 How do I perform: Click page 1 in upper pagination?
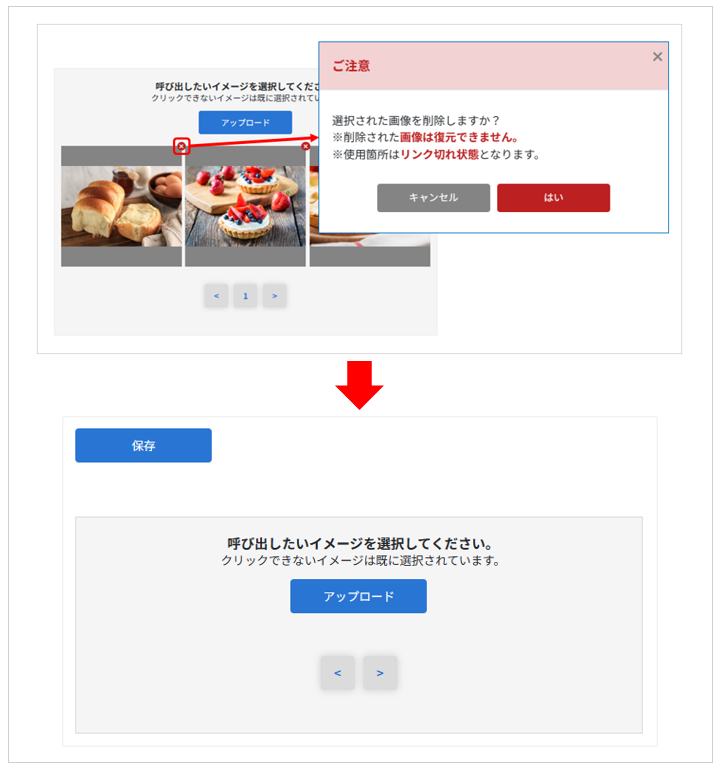(245, 296)
